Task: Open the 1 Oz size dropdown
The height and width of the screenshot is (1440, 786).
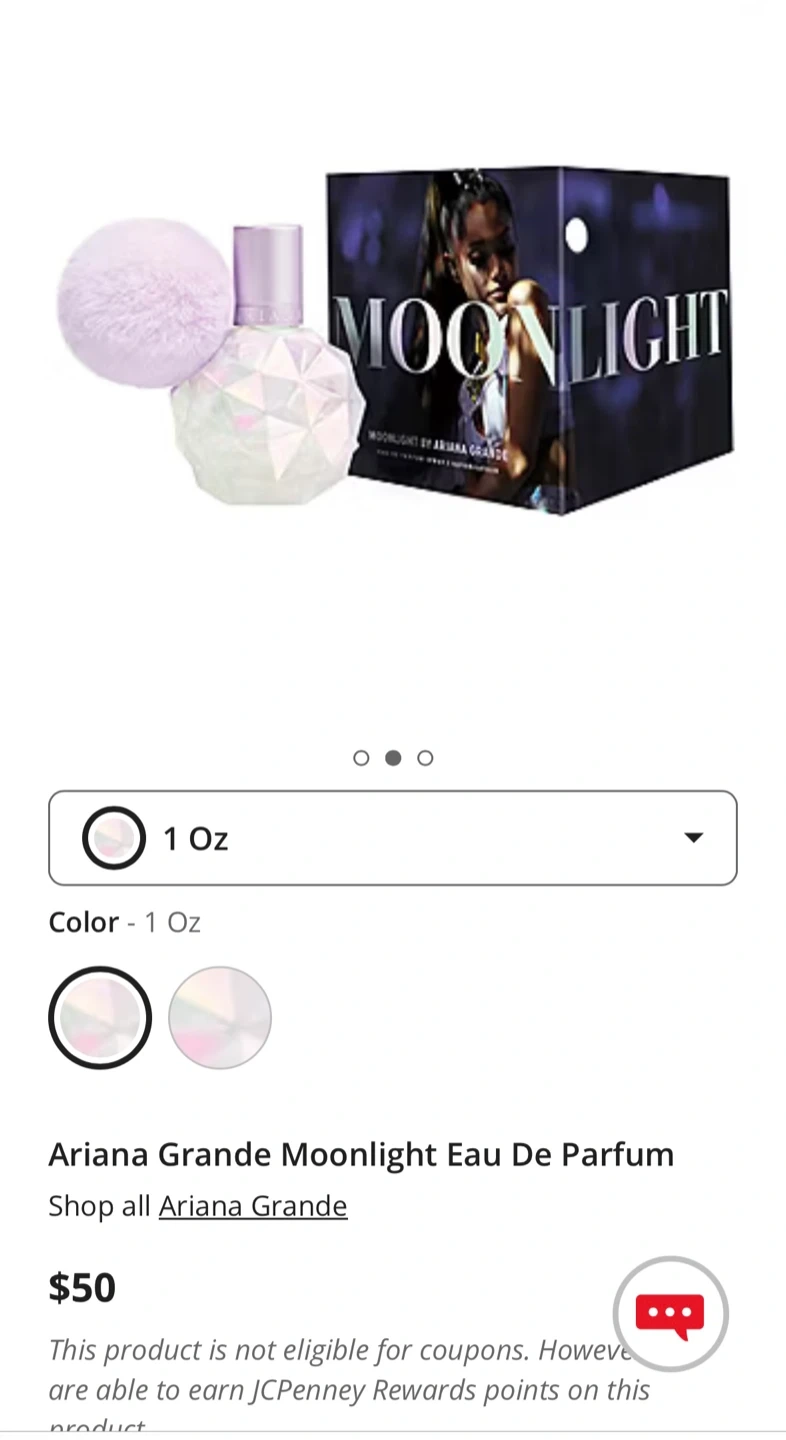Action: click(393, 838)
